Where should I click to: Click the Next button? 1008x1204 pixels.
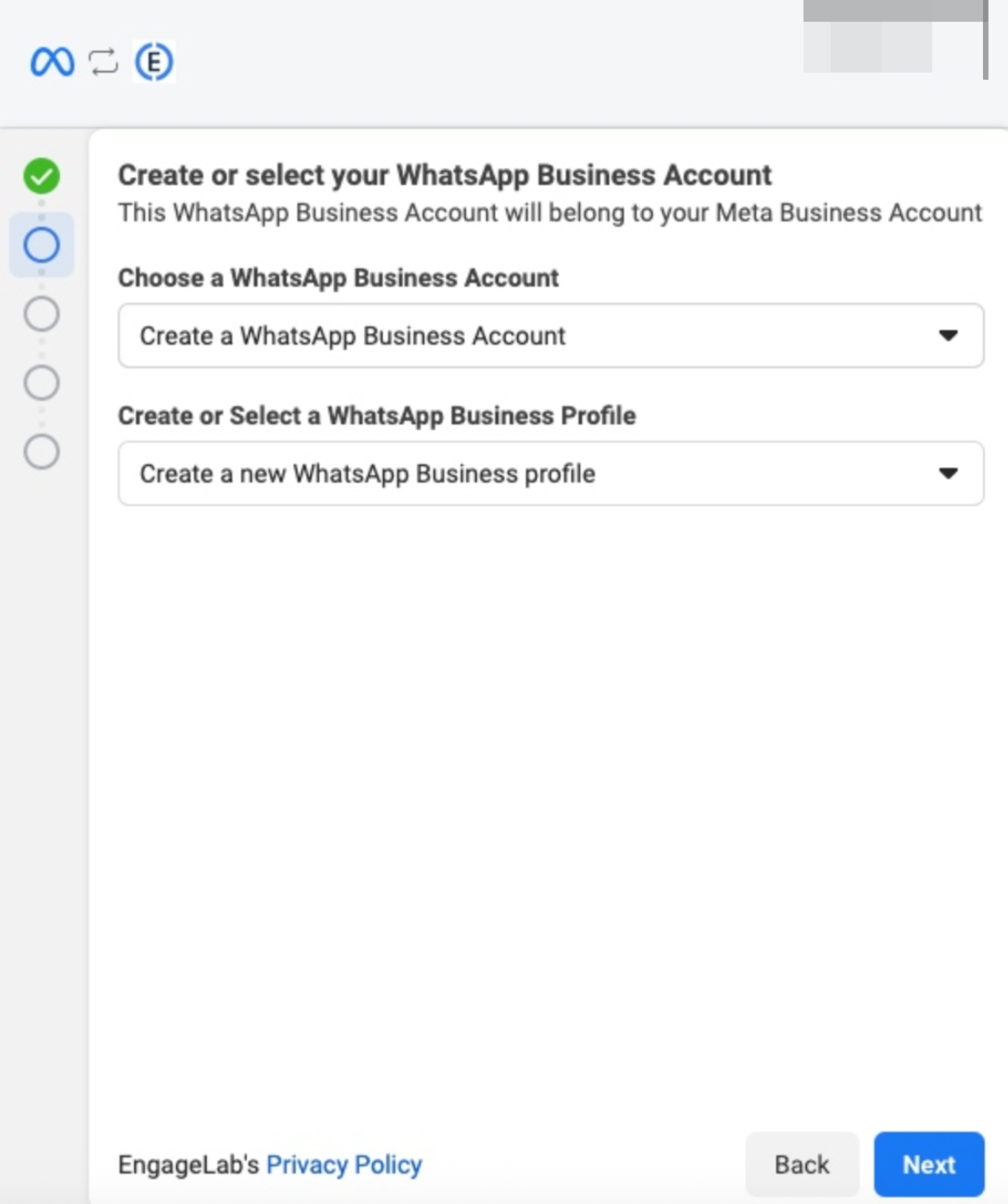929,1164
